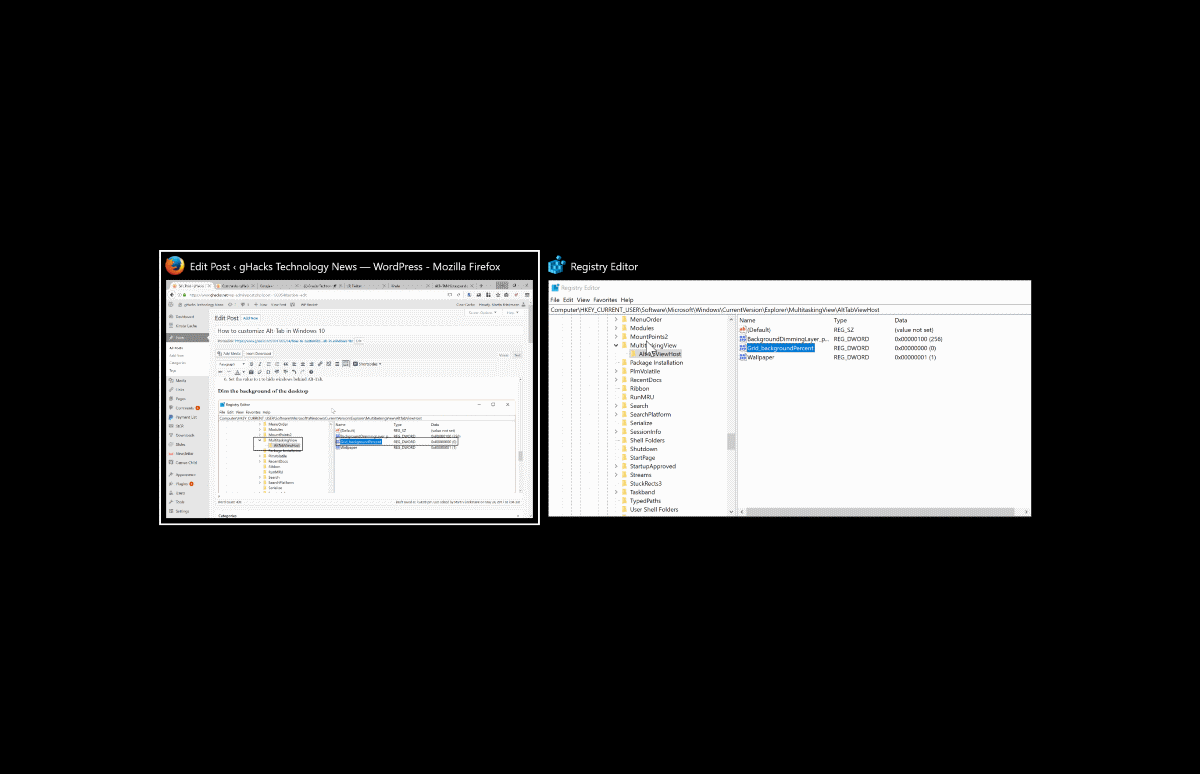
Task: Click the TypedPaths folder icon in the tree
Action: pos(625,501)
